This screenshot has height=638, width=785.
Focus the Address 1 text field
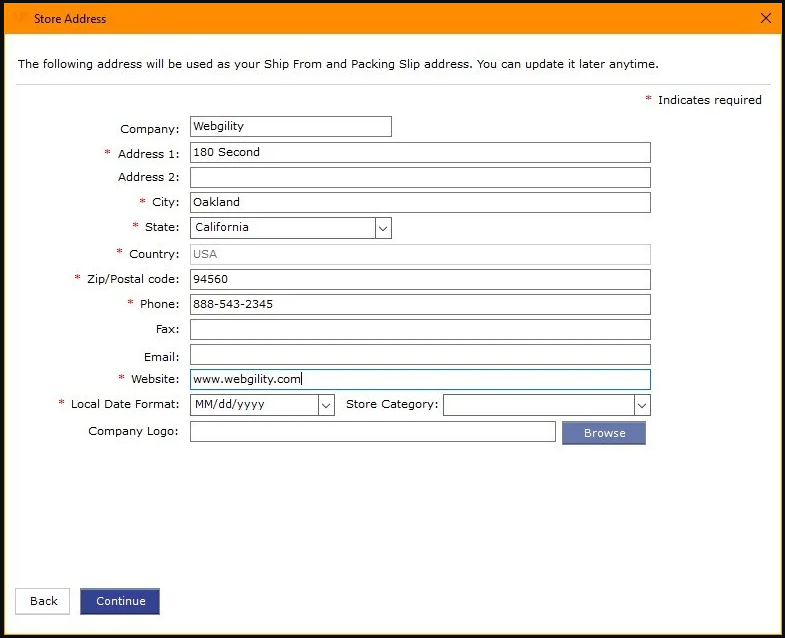[420, 153]
